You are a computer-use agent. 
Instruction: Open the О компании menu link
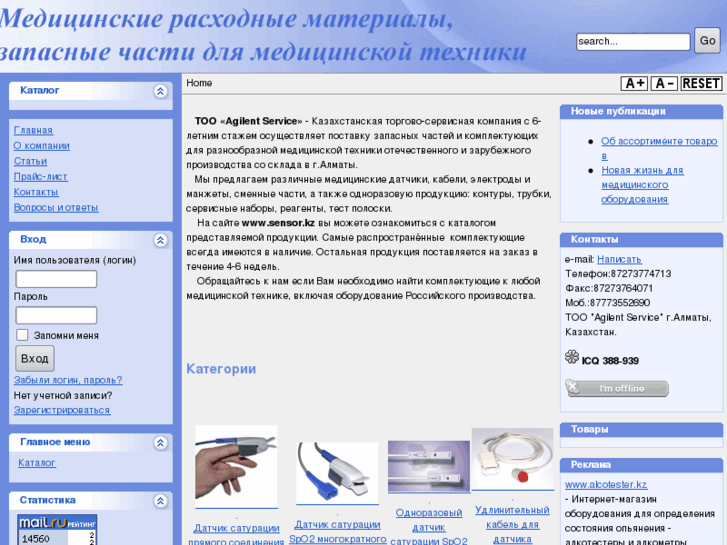42,146
